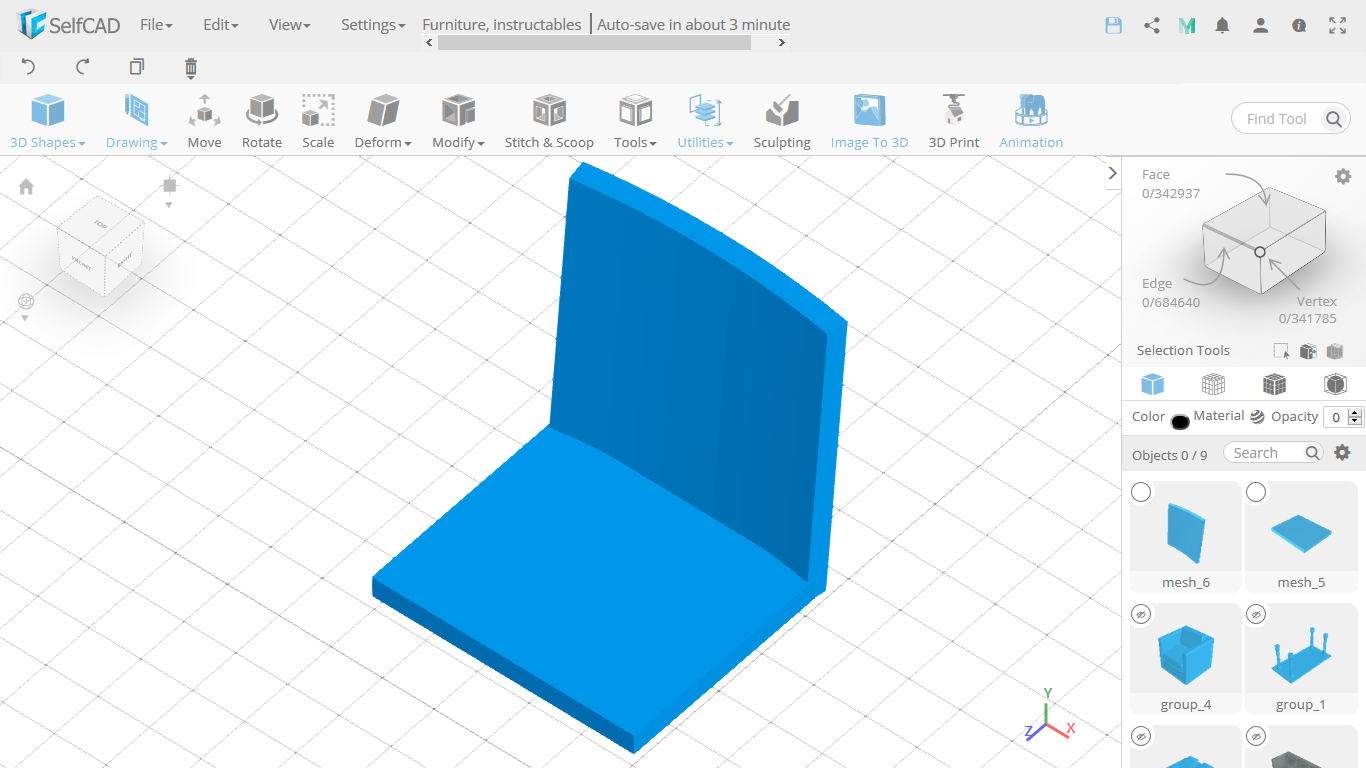Select Edge selection mode
Viewport: 1366px width, 768px height.
(x=1171, y=293)
